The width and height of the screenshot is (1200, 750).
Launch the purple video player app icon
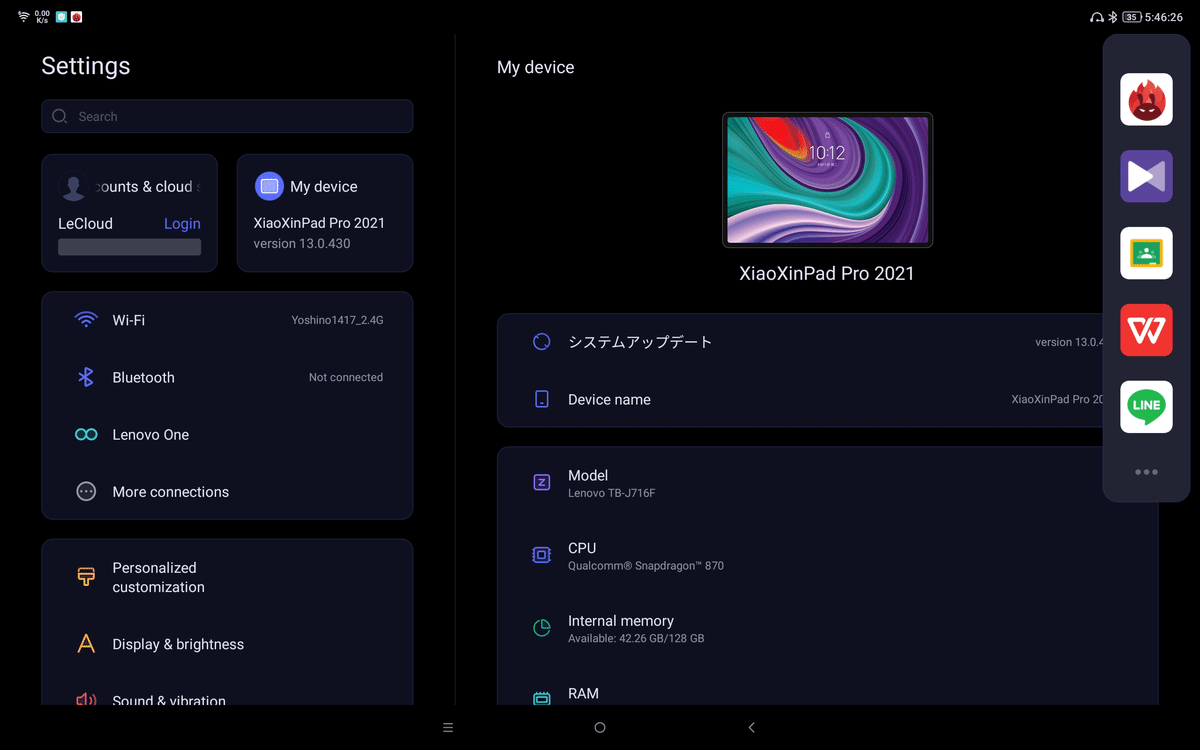(1146, 176)
